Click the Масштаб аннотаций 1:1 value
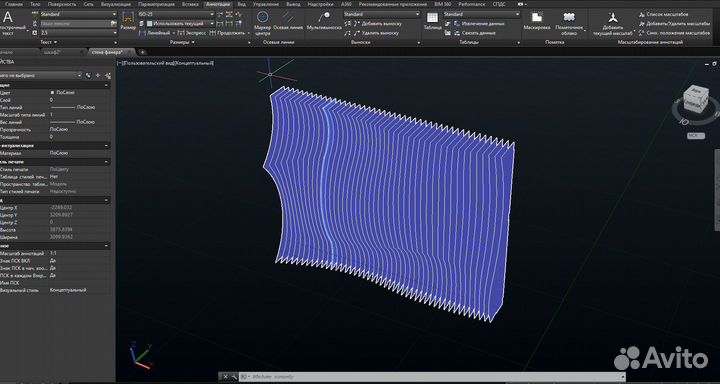Image resolution: width=720 pixels, height=384 pixels. 52,253
